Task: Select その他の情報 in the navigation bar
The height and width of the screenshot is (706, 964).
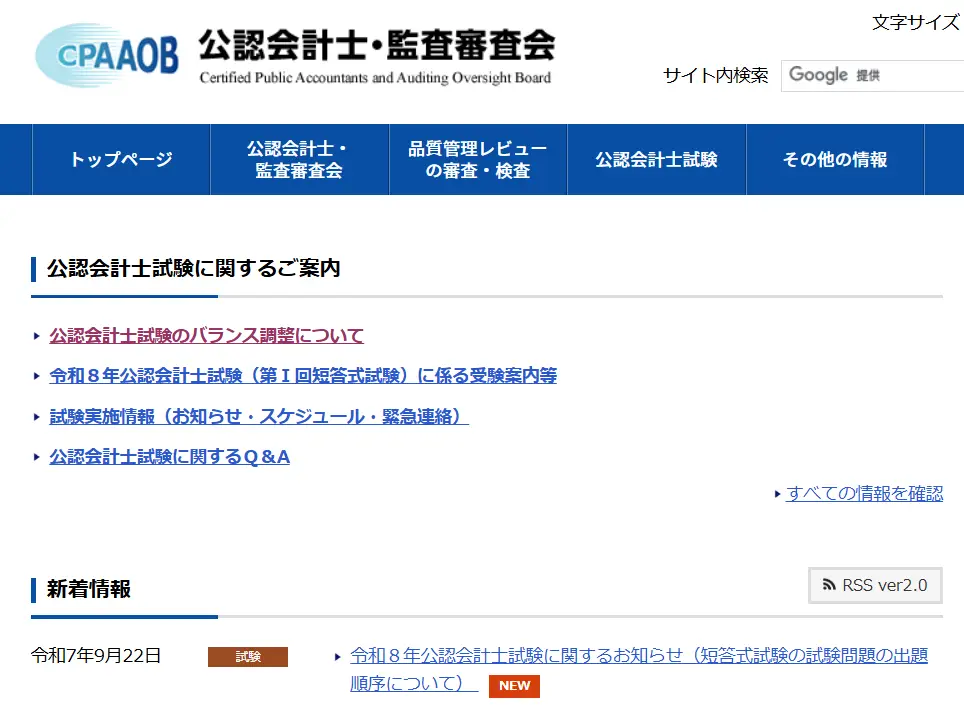Action: [835, 160]
